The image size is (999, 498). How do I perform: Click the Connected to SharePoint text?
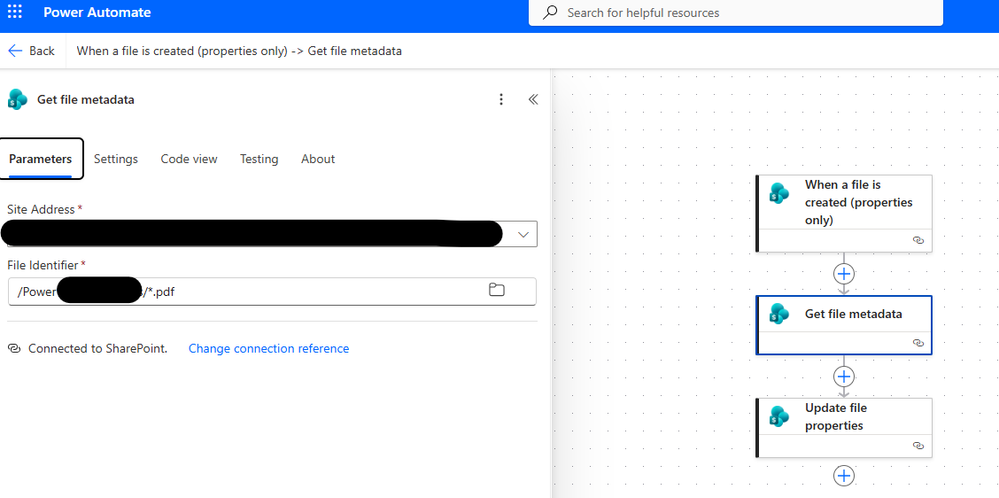(98, 348)
